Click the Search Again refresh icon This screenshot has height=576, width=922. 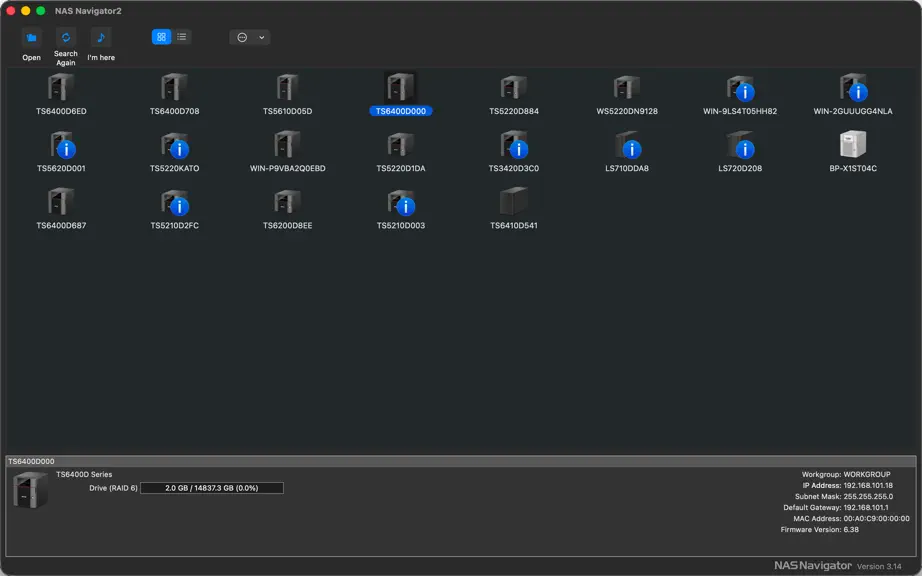click(x=66, y=38)
